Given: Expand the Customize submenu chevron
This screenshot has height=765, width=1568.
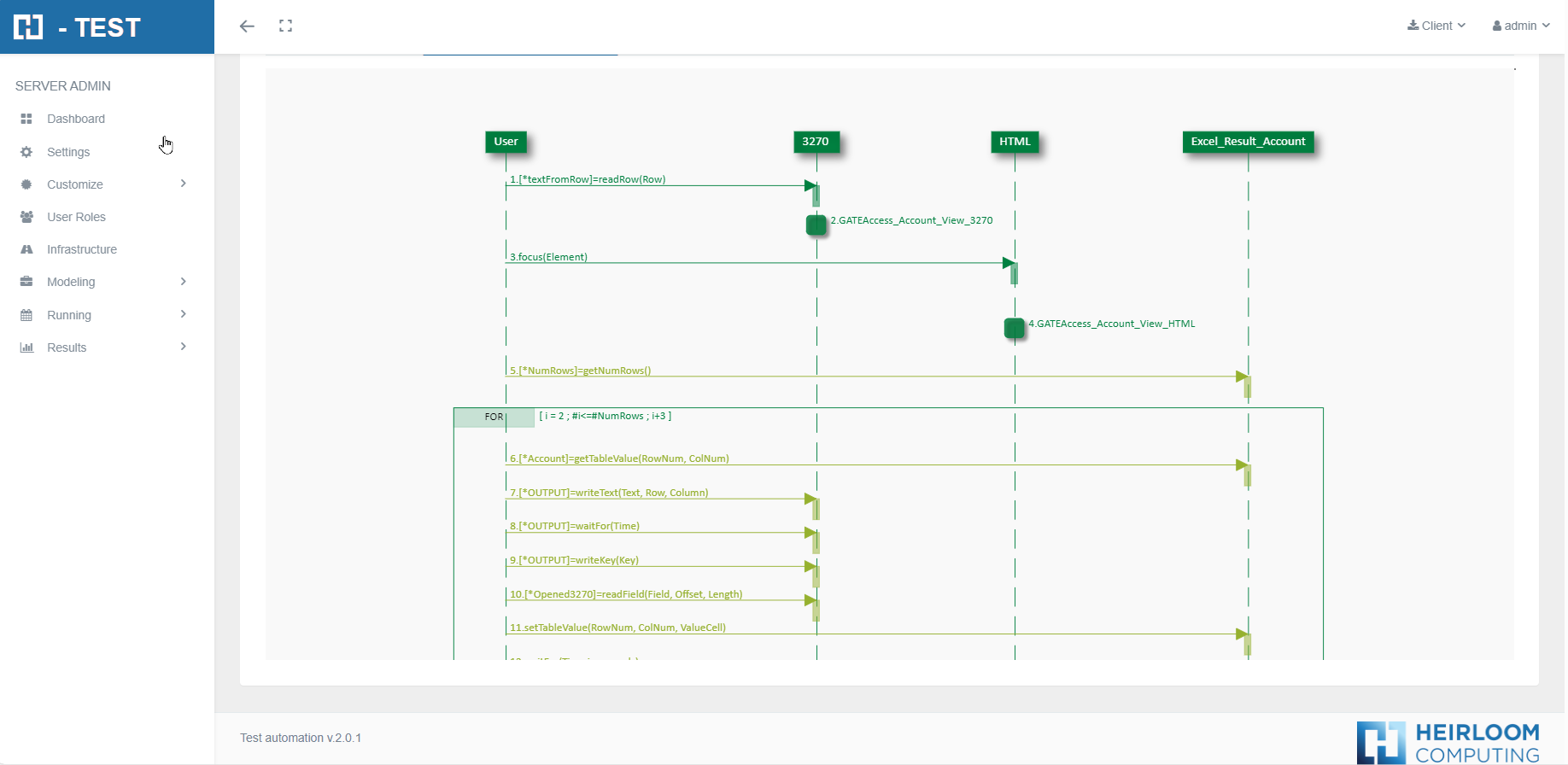Looking at the screenshot, I should pos(183,184).
